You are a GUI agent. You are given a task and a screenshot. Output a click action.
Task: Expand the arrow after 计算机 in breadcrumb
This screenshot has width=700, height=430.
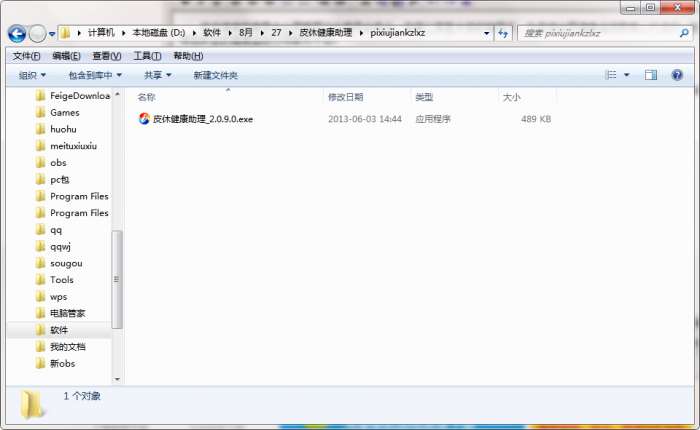pyautogui.click(x=124, y=33)
